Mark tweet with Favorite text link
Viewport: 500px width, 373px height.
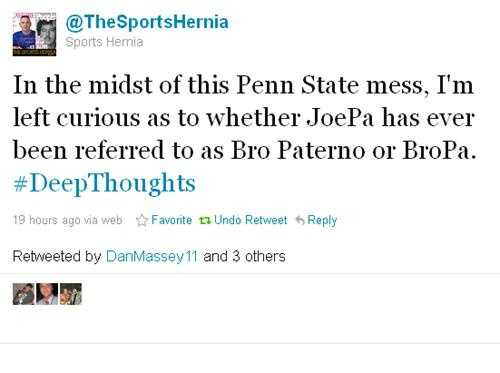pyautogui.click(x=171, y=220)
